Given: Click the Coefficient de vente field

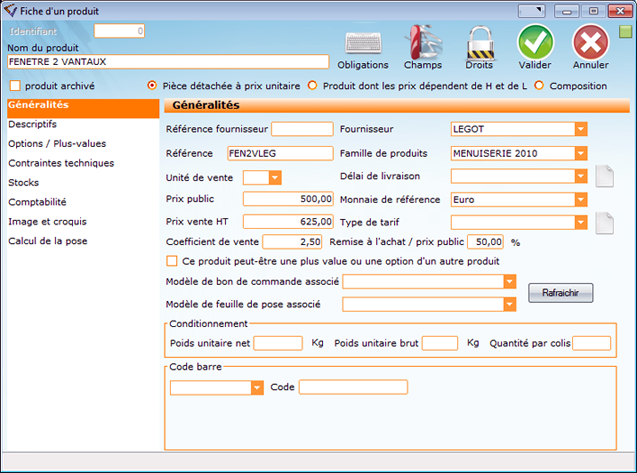Looking at the screenshot, I should 292,242.
